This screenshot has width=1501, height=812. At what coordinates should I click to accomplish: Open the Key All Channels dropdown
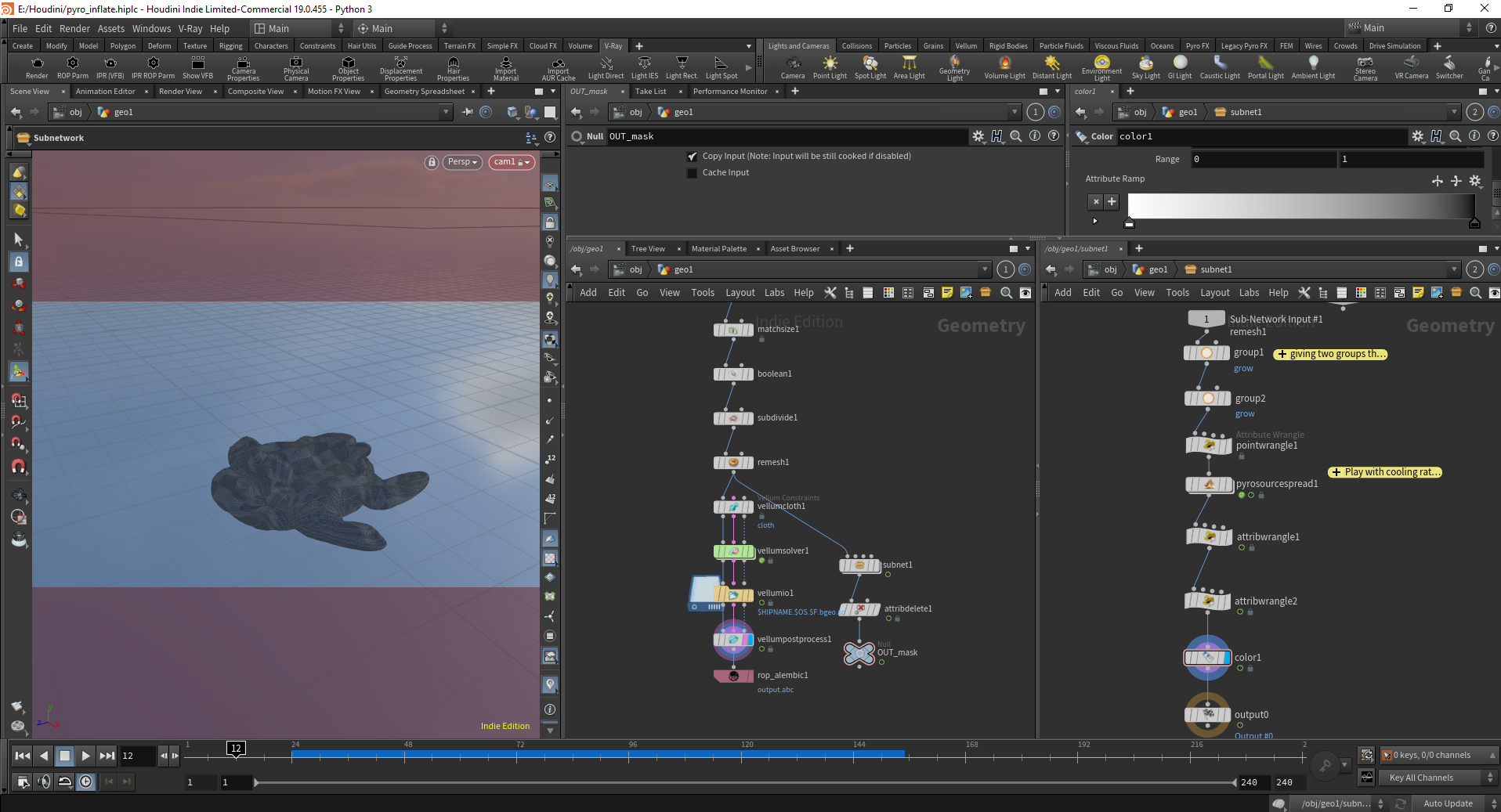click(x=1439, y=778)
